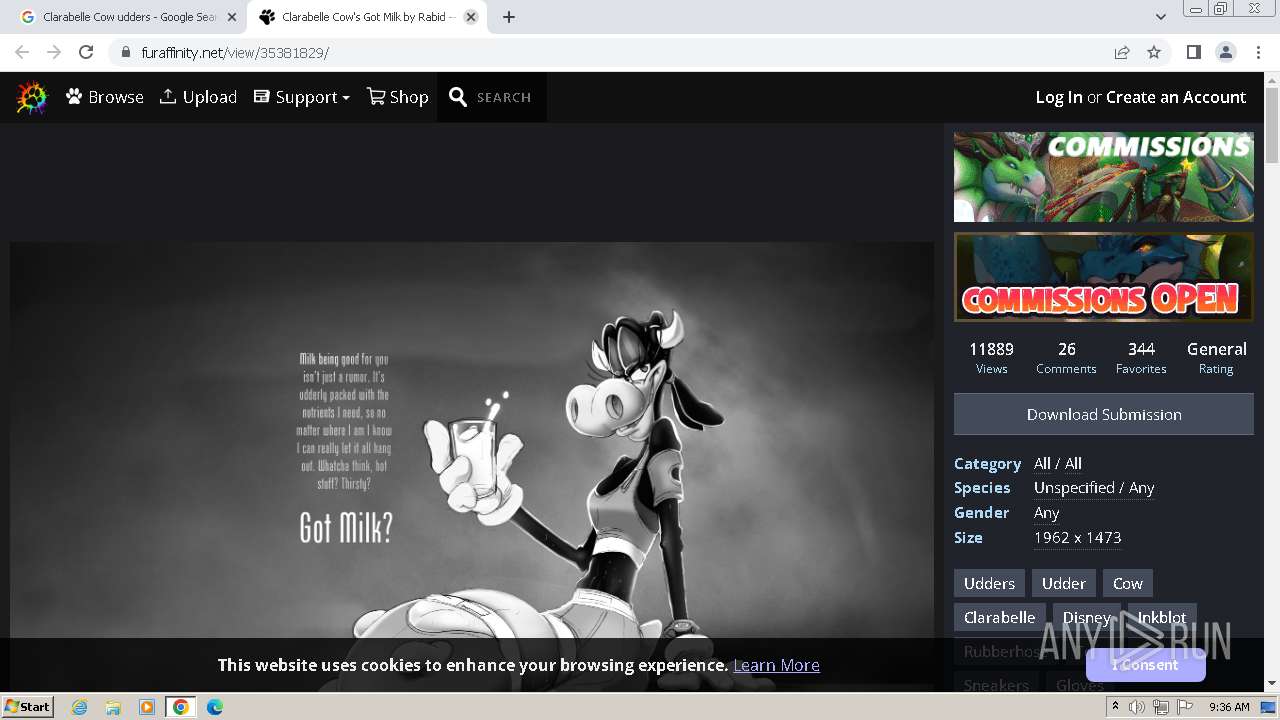The image size is (1280, 720).
Task: Click the All / All category value
Action: click(1058, 463)
